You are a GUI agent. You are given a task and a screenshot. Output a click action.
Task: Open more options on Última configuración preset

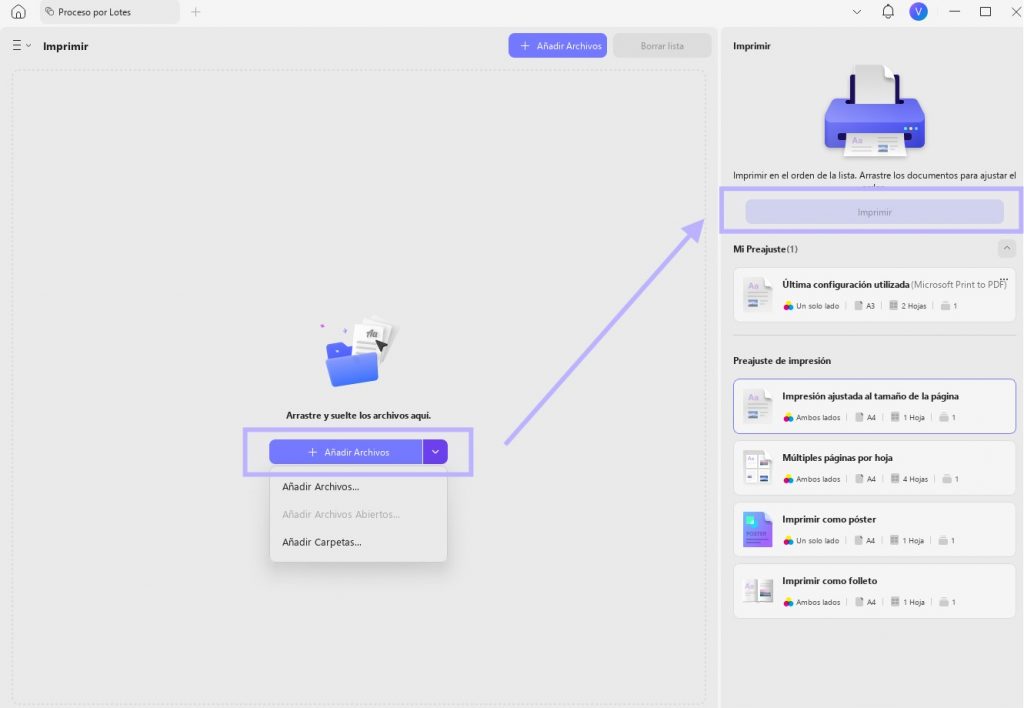tap(1004, 280)
